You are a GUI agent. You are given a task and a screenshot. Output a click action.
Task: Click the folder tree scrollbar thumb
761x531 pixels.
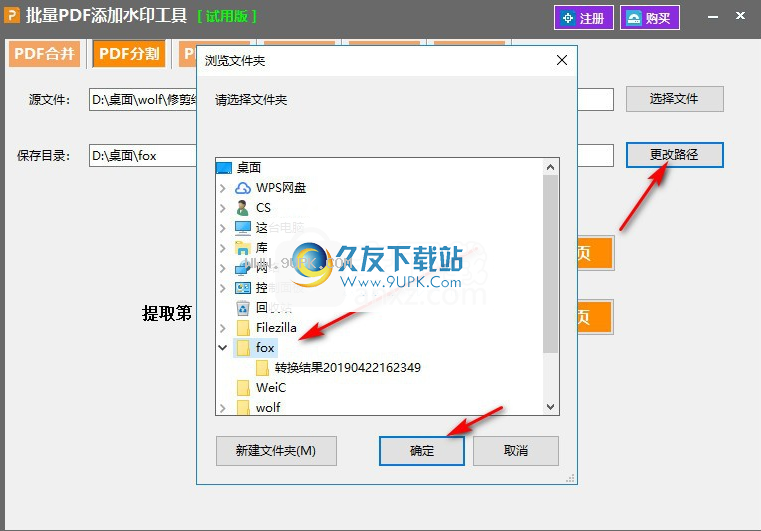(x=550, y=264)
